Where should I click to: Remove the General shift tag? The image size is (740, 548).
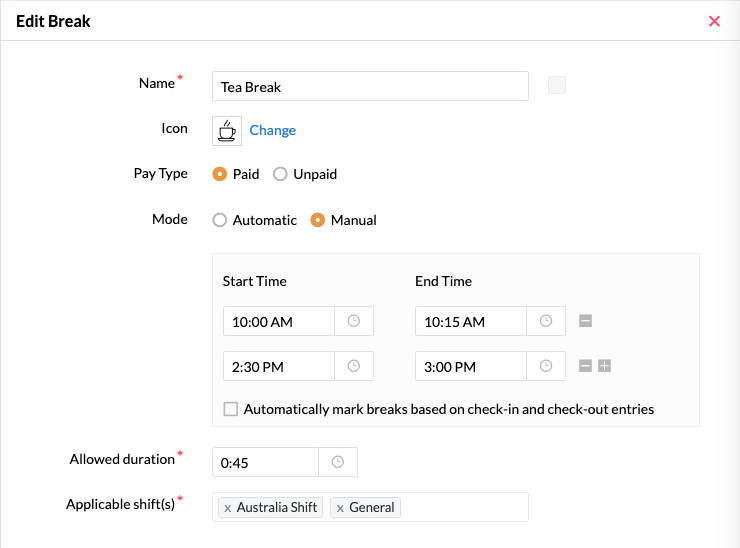[x=340, y=508]
